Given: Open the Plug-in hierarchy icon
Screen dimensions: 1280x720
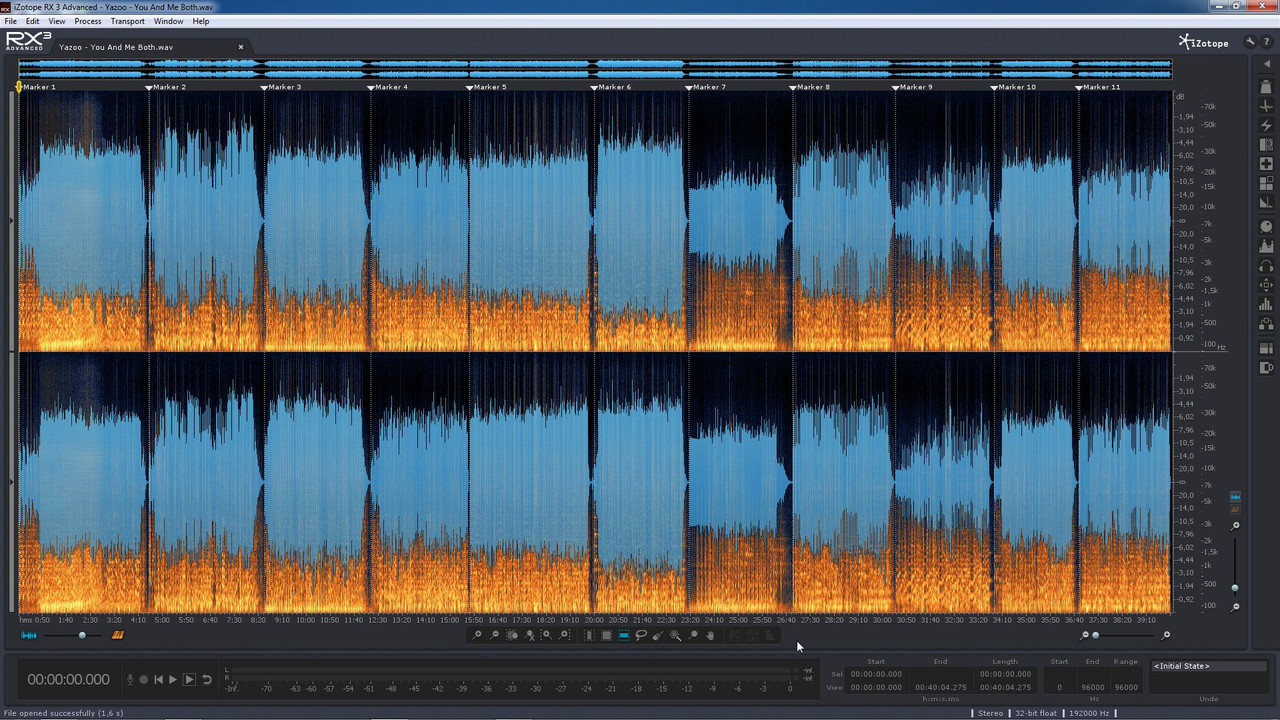Looking at the screenshot, I should 1266,324.
